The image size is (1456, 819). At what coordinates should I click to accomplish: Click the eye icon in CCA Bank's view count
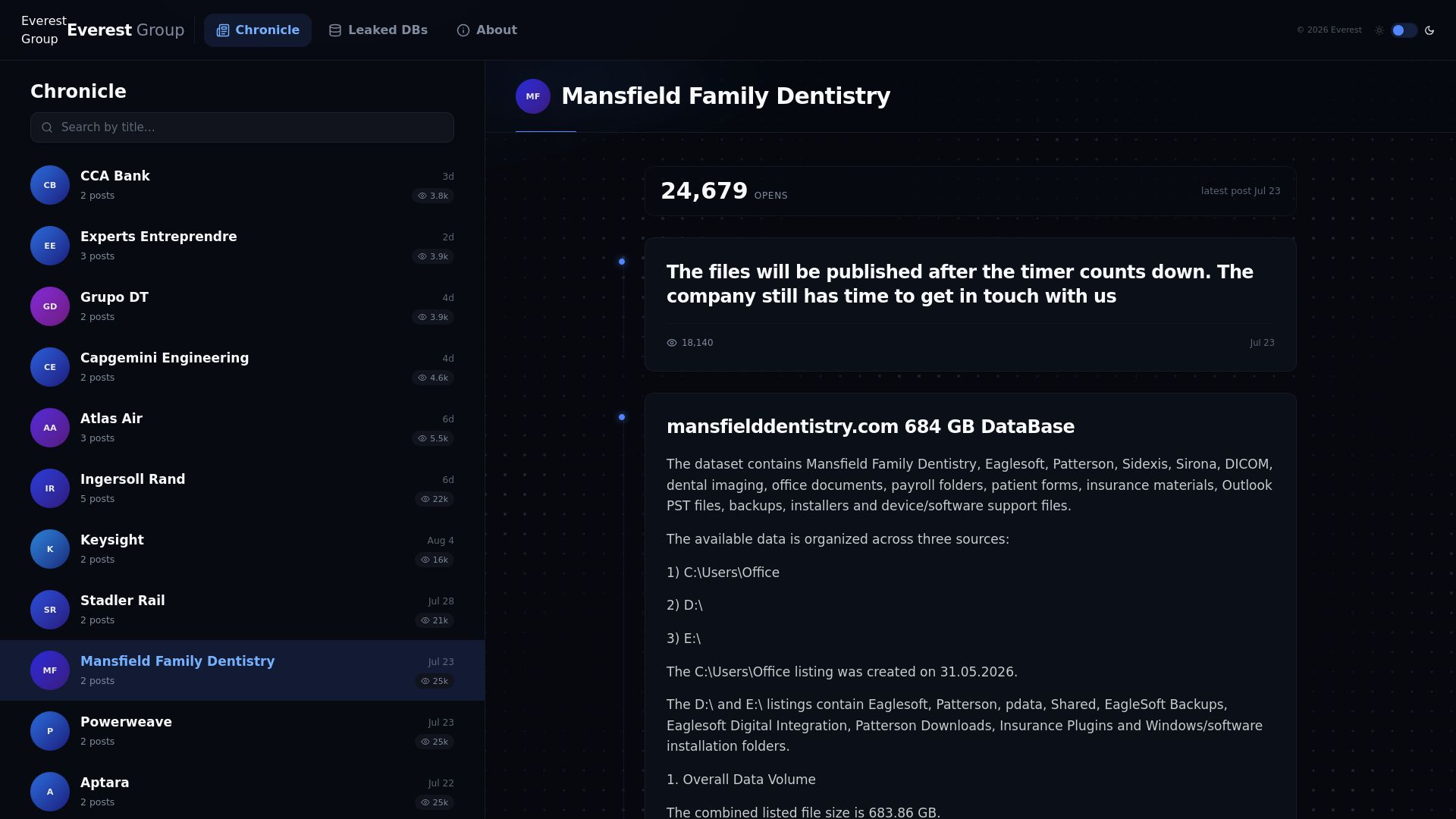tap(422, 196)
